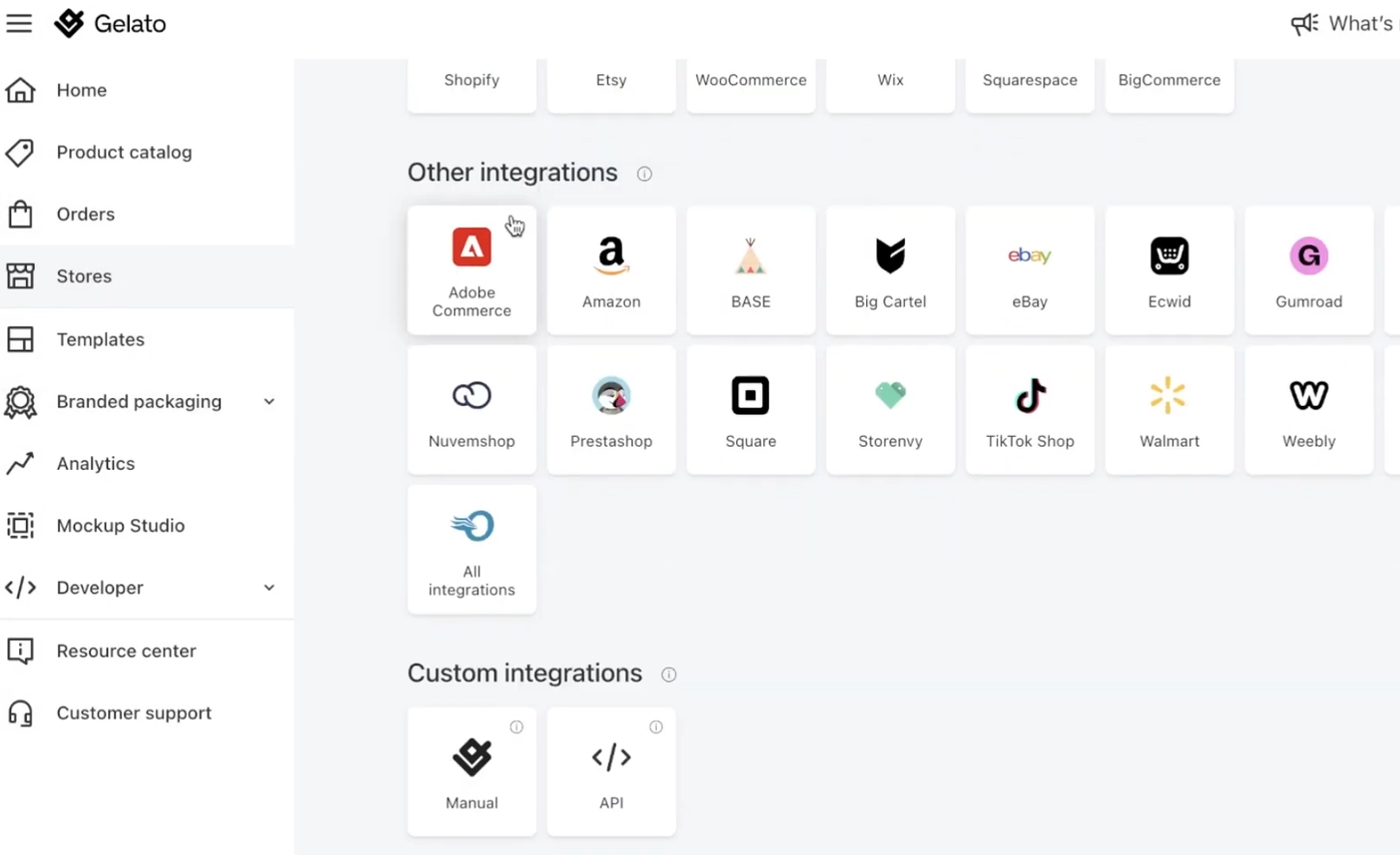
Task: Choose the WooCommerce integration
Action: (751, 86)
